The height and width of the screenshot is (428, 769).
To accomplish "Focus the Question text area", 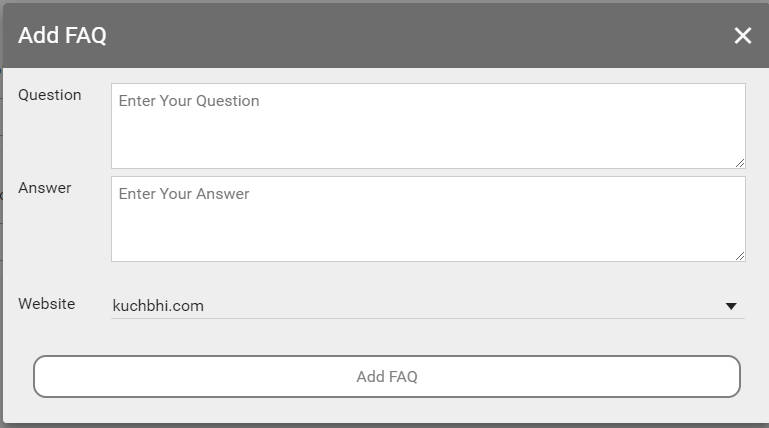I will pyautogui.click(x=428, y=125).
